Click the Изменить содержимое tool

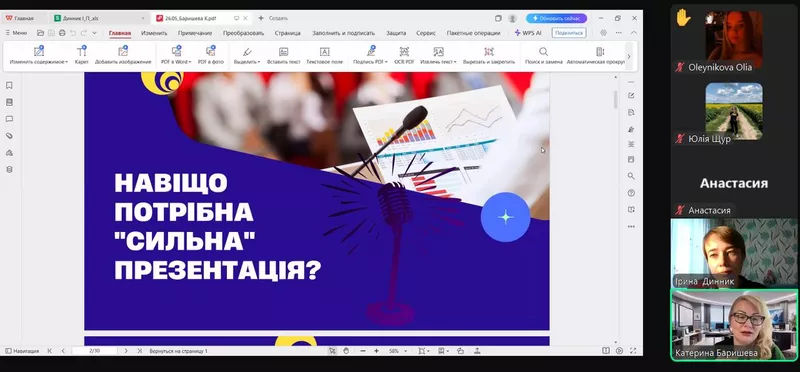39,56
